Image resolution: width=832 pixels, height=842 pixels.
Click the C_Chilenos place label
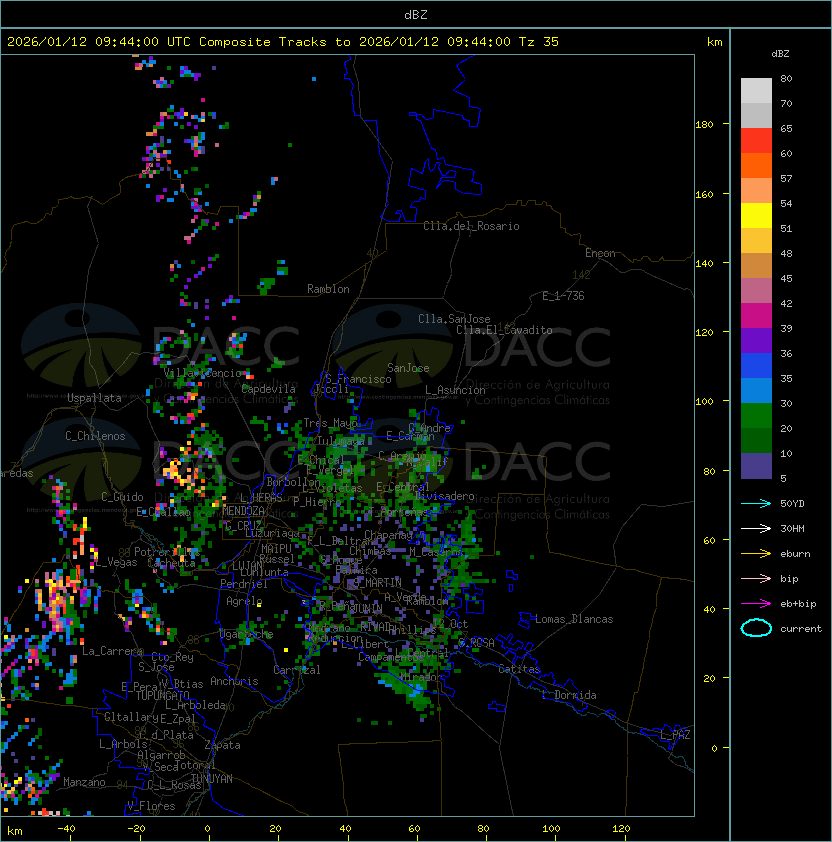click(x=95, y=436)
